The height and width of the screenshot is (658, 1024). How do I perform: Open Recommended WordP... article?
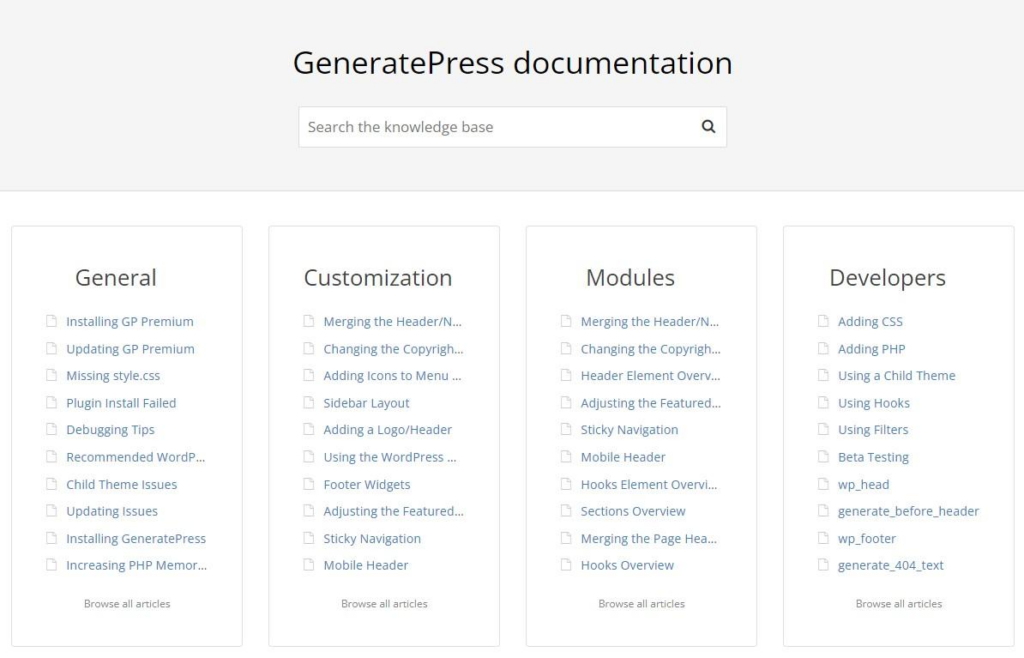point(135,457)
